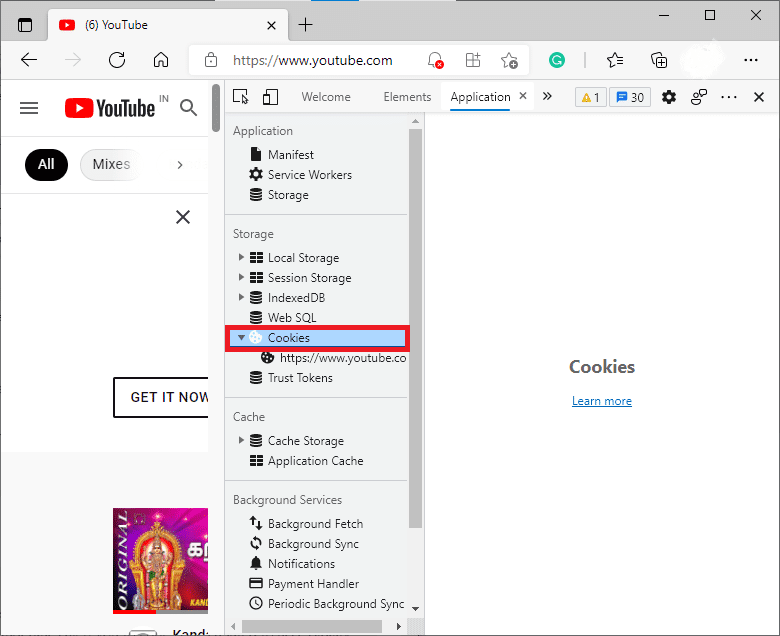This screenshot has height=636, width=780.
Task: Switch to the Elements tab
Action: [x=407, y=97]
